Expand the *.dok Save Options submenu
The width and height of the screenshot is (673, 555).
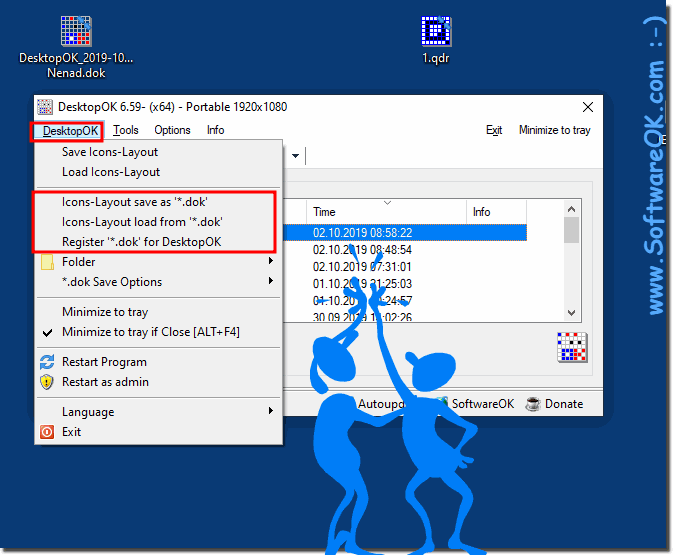point(271,281)
